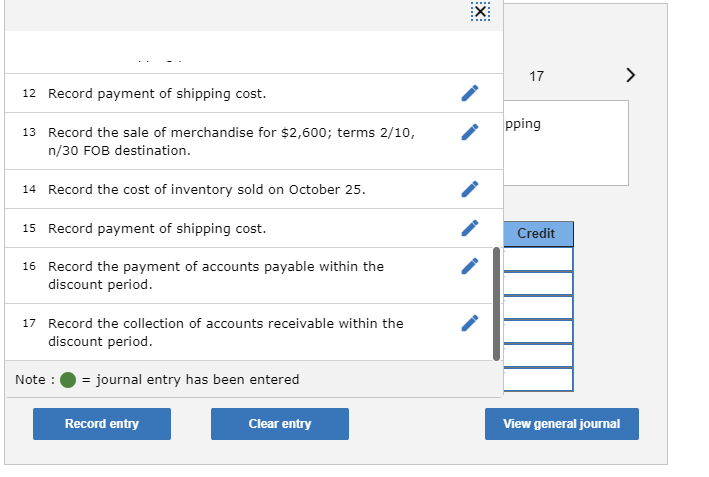
Task: Open View general journal
Action: pyautogui.click(x=561, y=424)
